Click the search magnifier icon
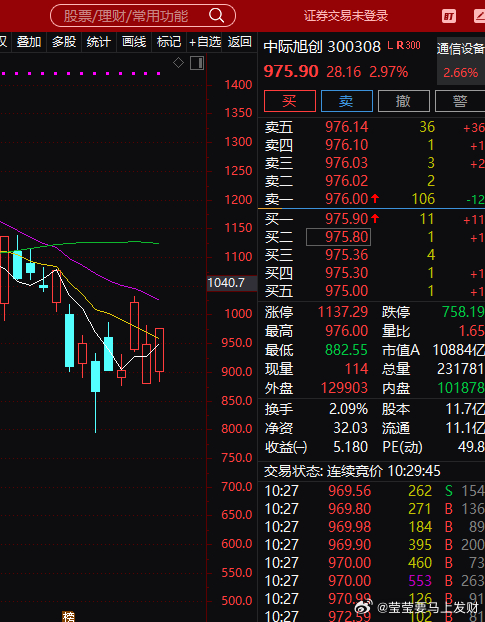485x622 pixels. (217, 15)
